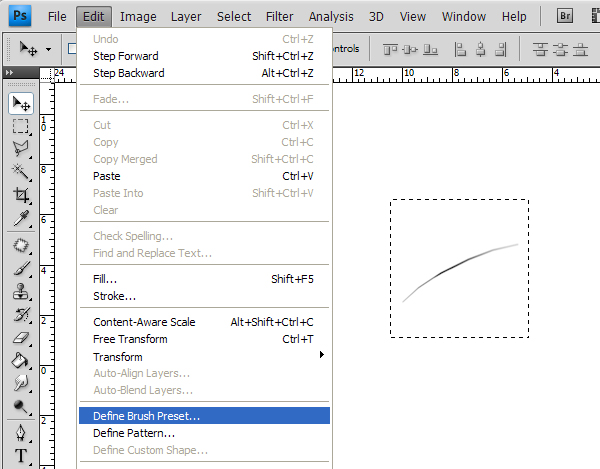The width and height of the screenshot is (600, 469).
Task: Choose Define Brush Preset from Edit menu
Action: pyautogui.click(x=146, y=416)
